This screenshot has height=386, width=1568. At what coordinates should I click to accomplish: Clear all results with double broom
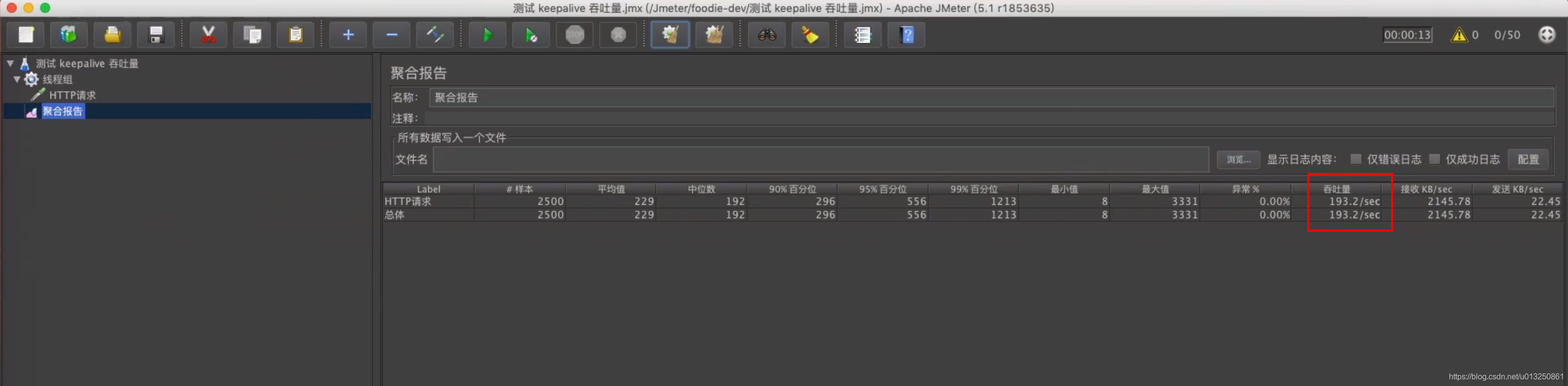click(x=714, y=35)
